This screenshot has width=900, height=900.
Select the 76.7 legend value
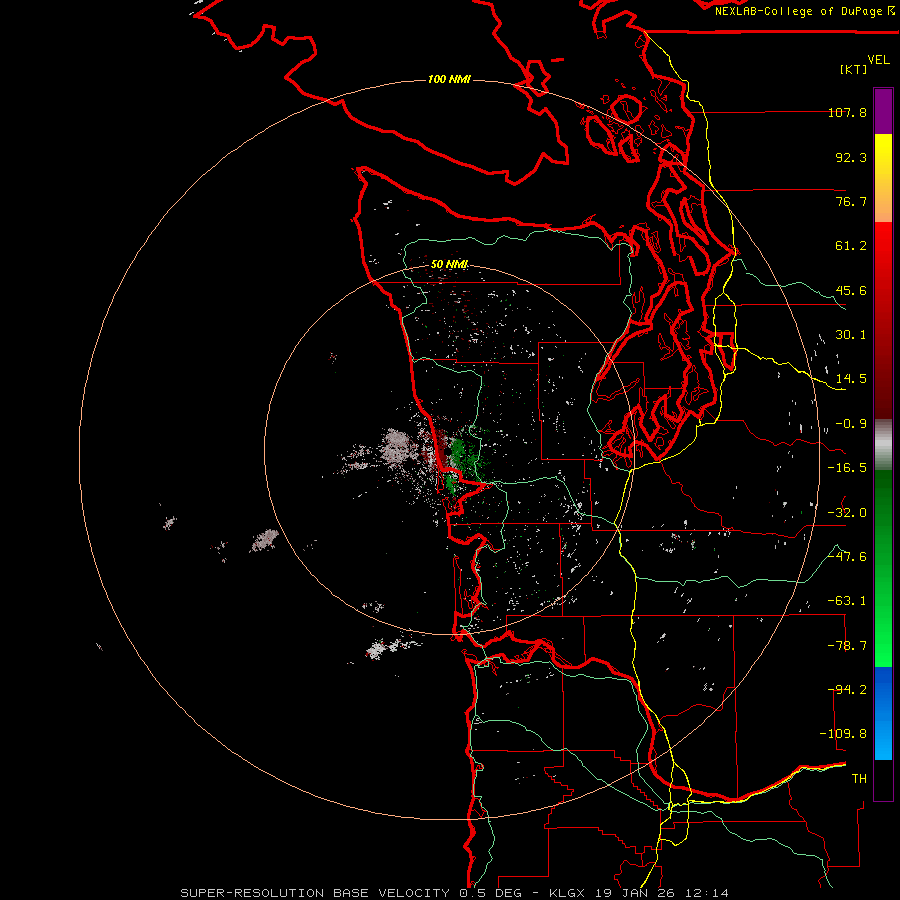pos(851,201)
